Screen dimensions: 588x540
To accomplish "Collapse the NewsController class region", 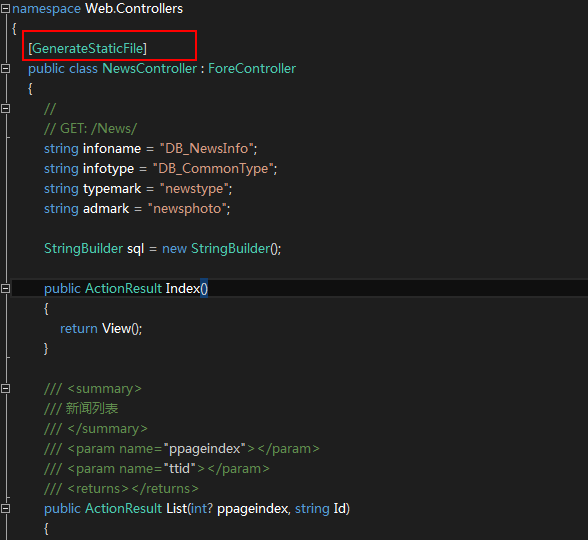I will (x=5, y=69).
